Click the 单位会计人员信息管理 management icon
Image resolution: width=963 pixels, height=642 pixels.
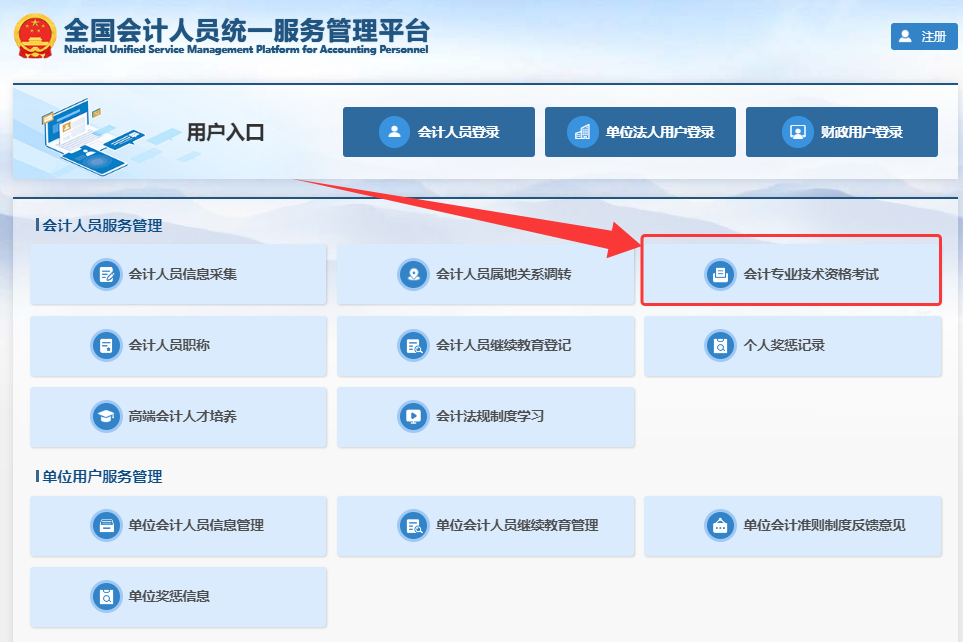pos(178,526)
